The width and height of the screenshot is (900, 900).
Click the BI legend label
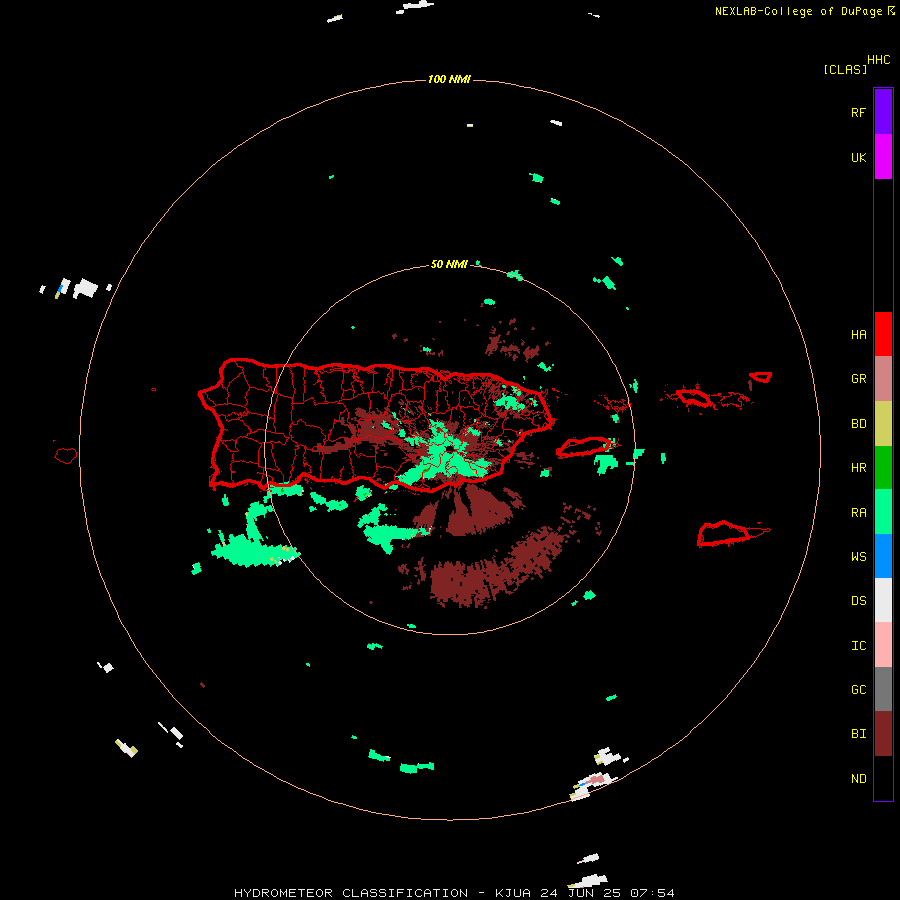click(858, 734)
